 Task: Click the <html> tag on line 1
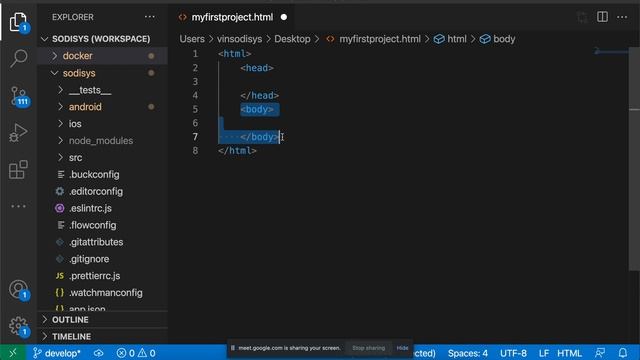(234, 54)
